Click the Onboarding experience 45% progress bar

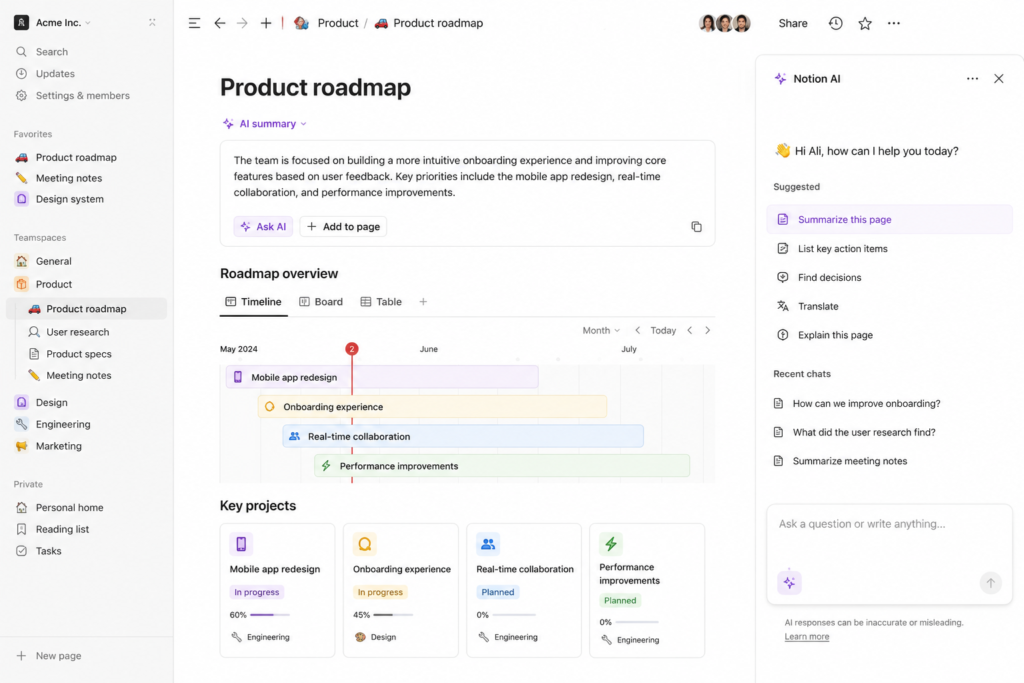pyautogui.click(x=393, y=614)
